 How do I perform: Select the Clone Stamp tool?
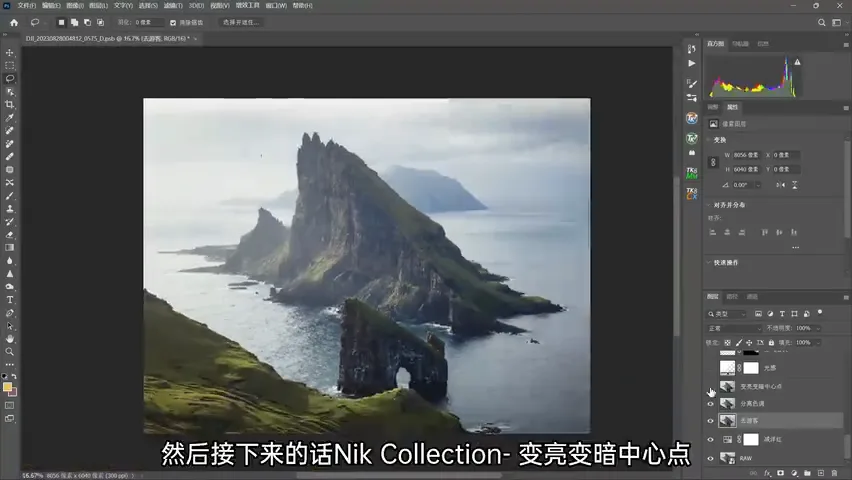click(x=10, y=209)
